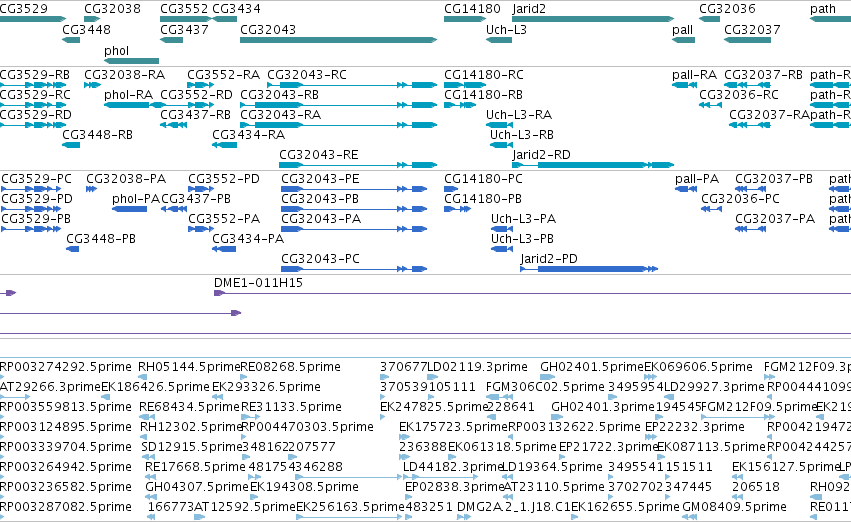Viewport: 851px width, 522px height.
Task: Click EST FGM306C02.5prime label
Action: click(x=545, y=387)
